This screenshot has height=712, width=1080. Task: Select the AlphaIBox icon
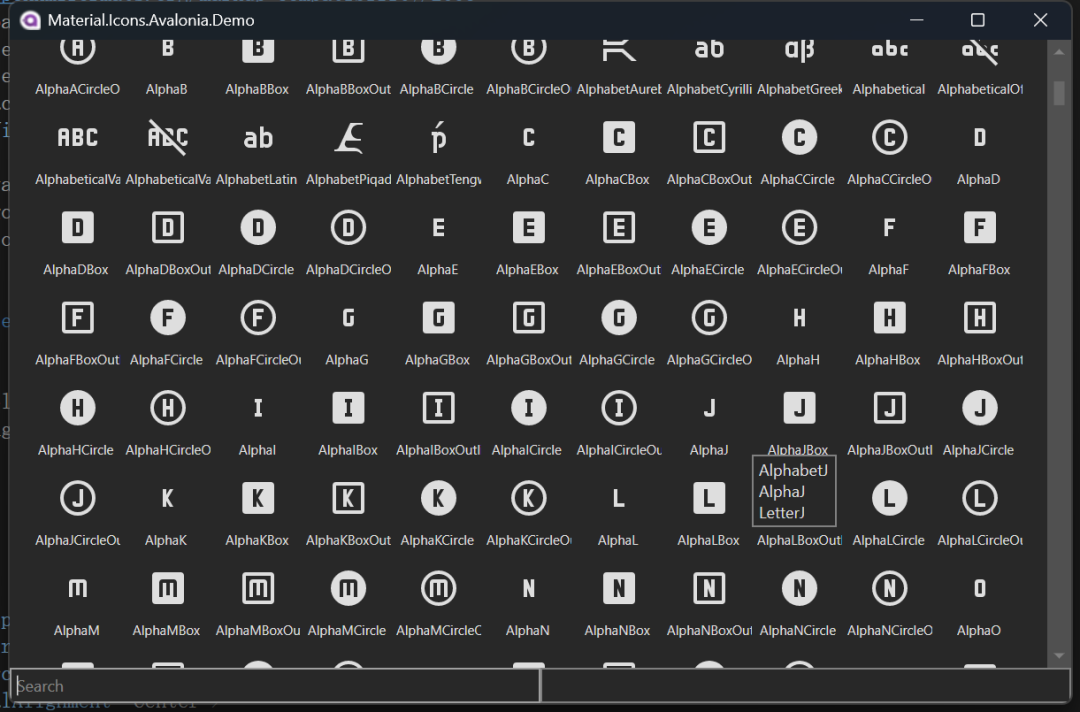pyautogui.click(x=348, y=407)
